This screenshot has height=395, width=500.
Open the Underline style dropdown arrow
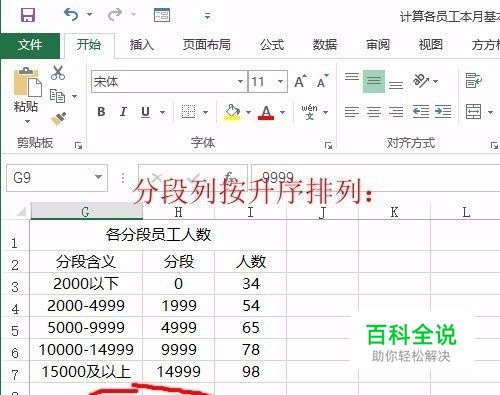point(163,112)
